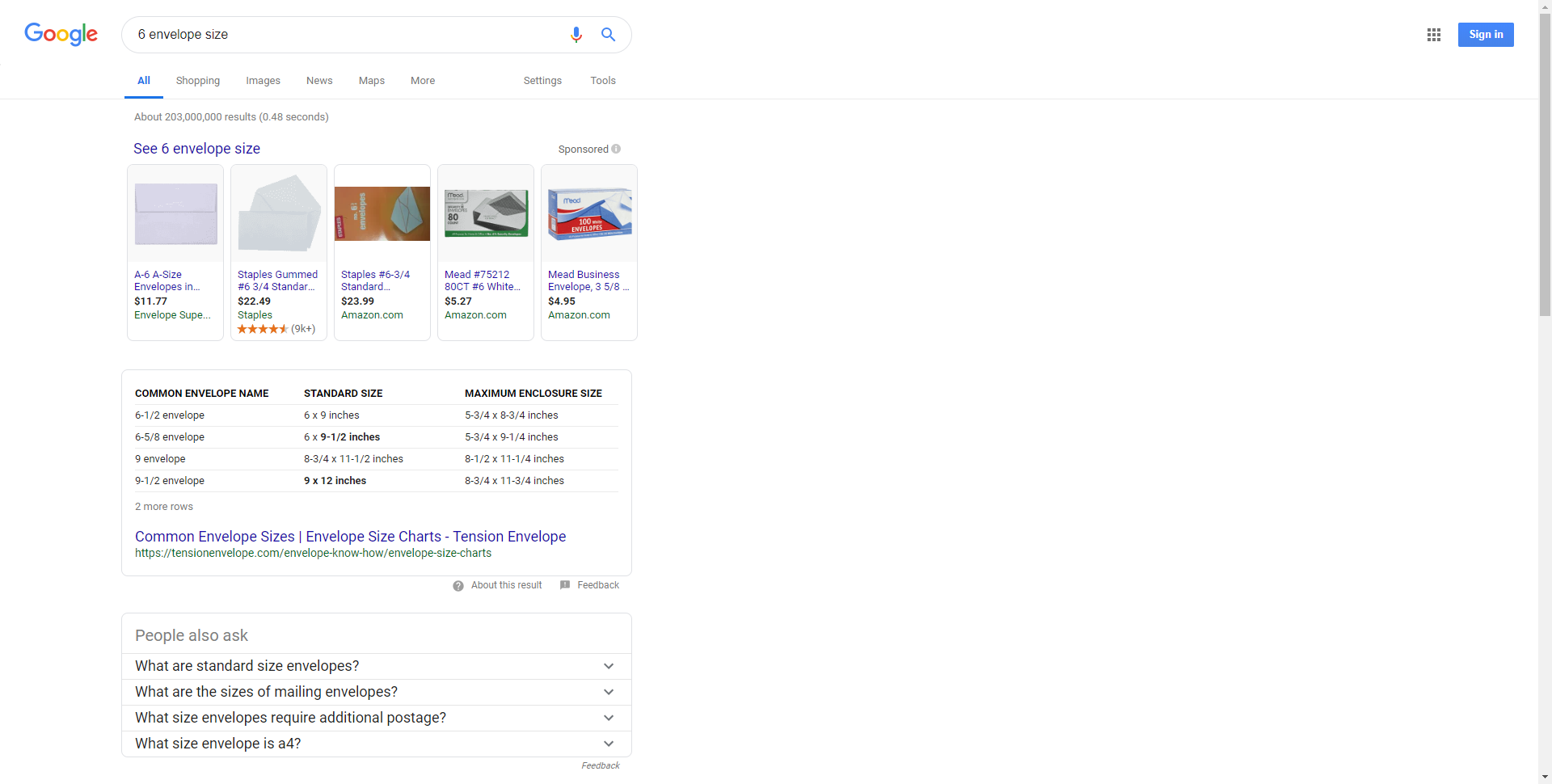Click the Mead Business Envelope product thumbnail
The width and height of the screenshot is (1552, 784).
coord(589,214)
